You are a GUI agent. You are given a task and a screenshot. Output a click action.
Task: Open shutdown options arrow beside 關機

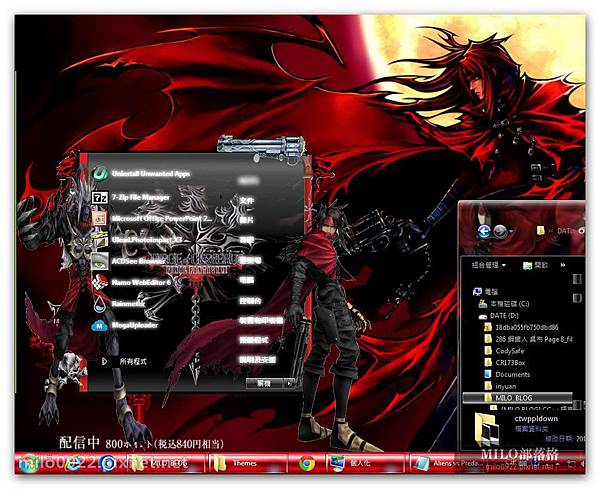[289, 383]
